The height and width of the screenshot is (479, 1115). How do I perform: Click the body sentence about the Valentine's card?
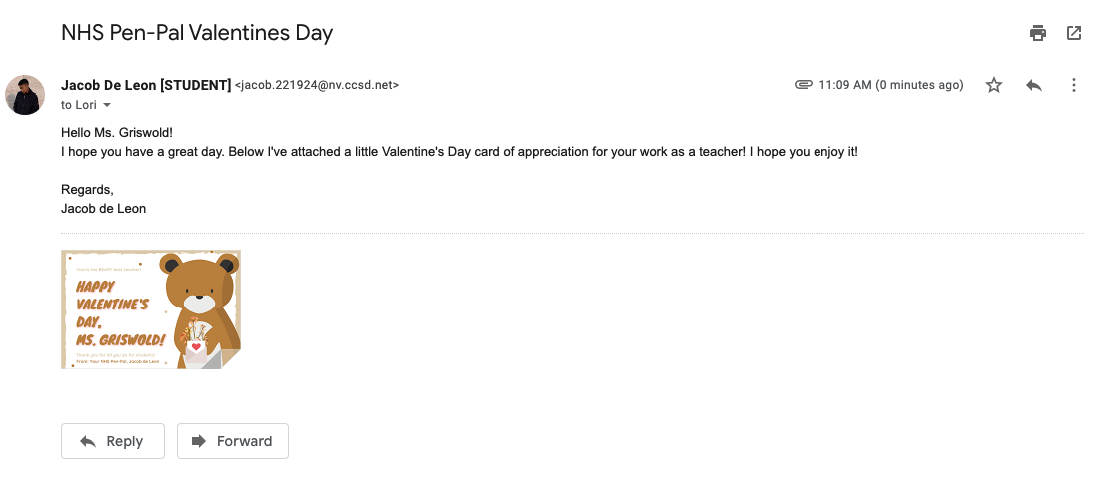[x=459, y=151]
